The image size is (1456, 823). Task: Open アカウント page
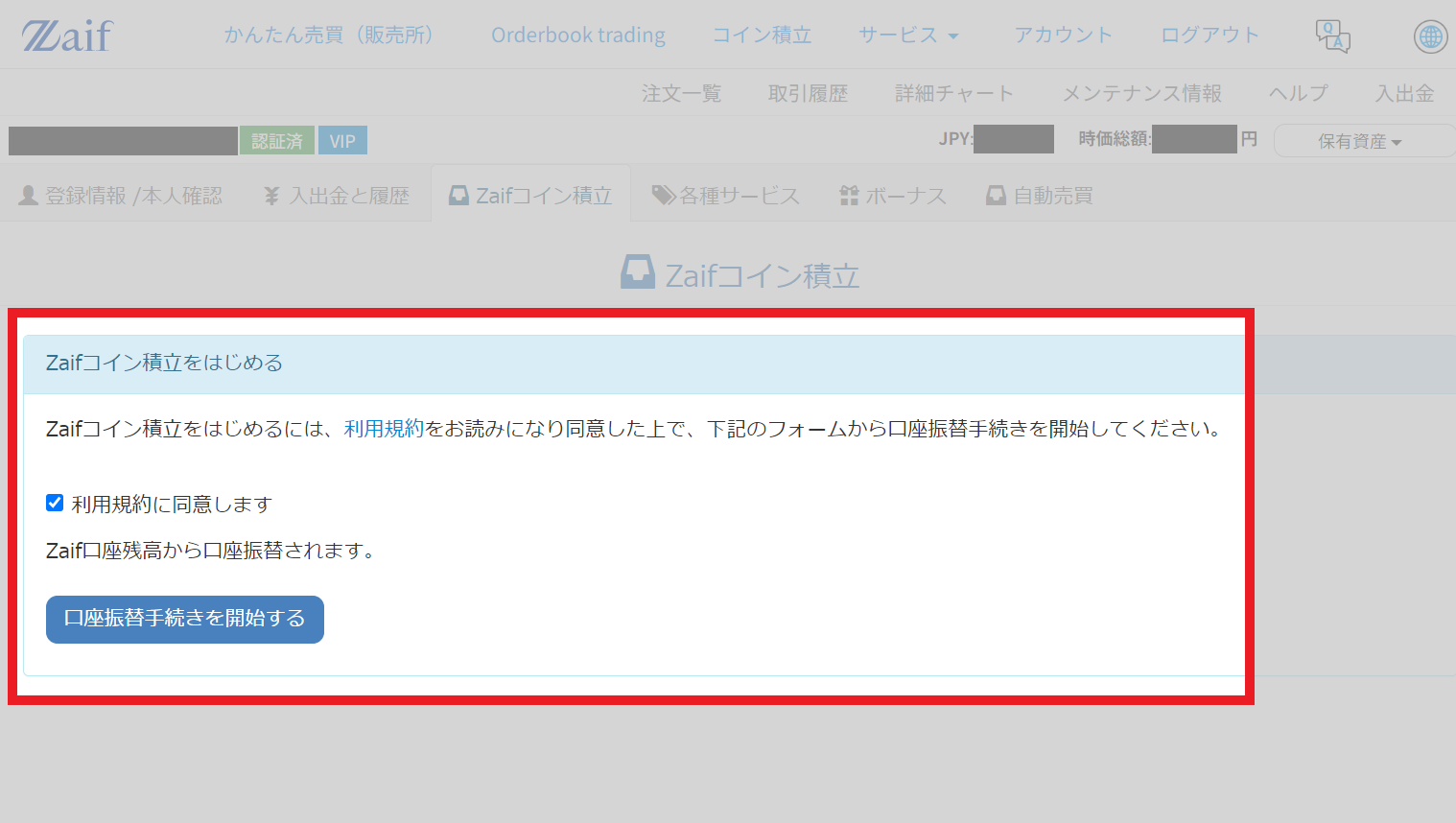(1064, 35)
